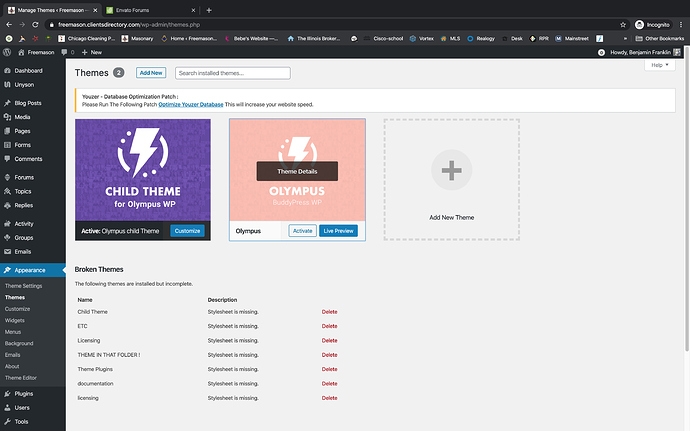Reload the page with refresh icon
This screenshot has height=431, width=690.
click(35, 25)
